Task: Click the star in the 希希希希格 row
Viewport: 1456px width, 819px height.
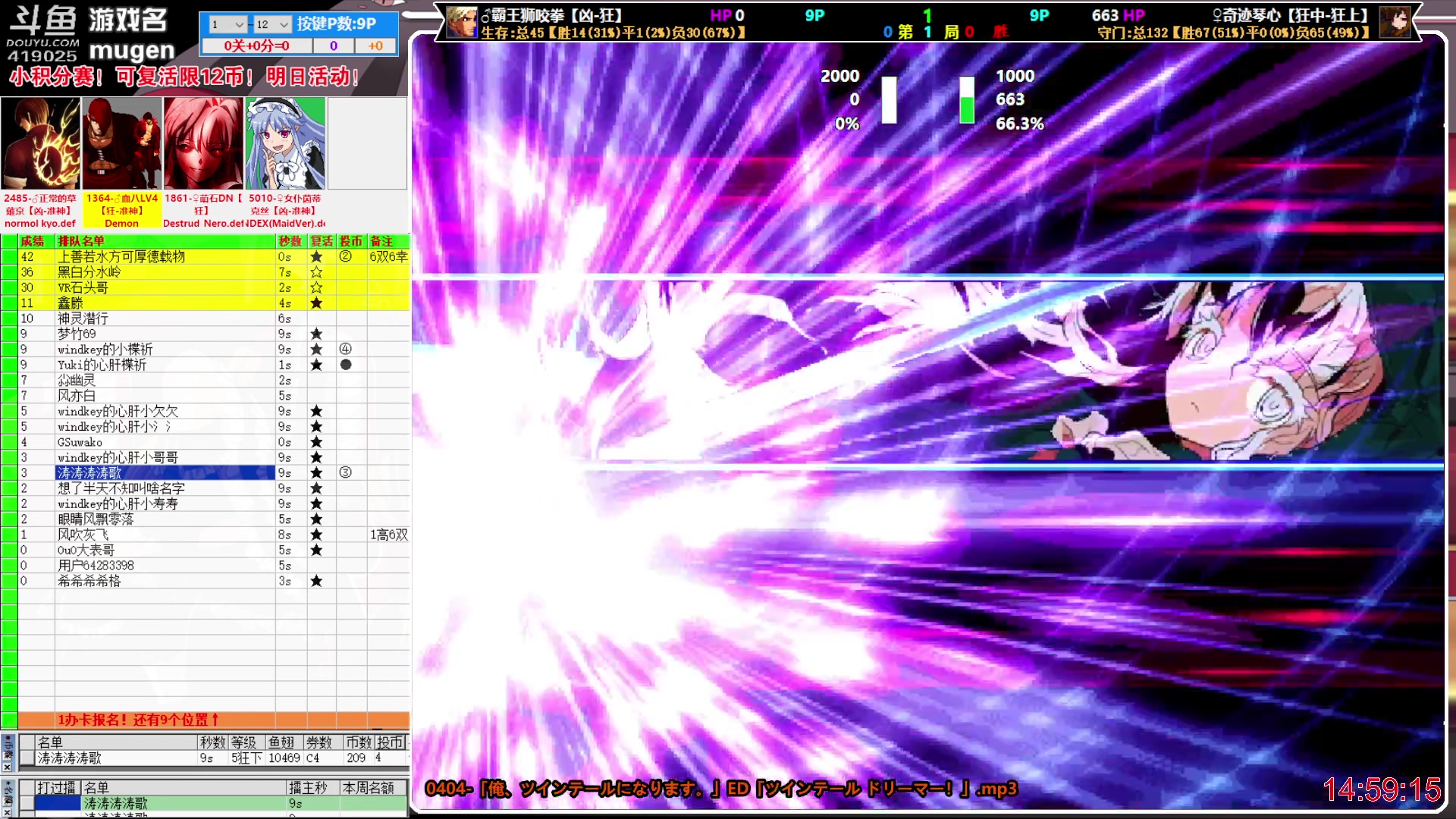Action: [316, 582]
